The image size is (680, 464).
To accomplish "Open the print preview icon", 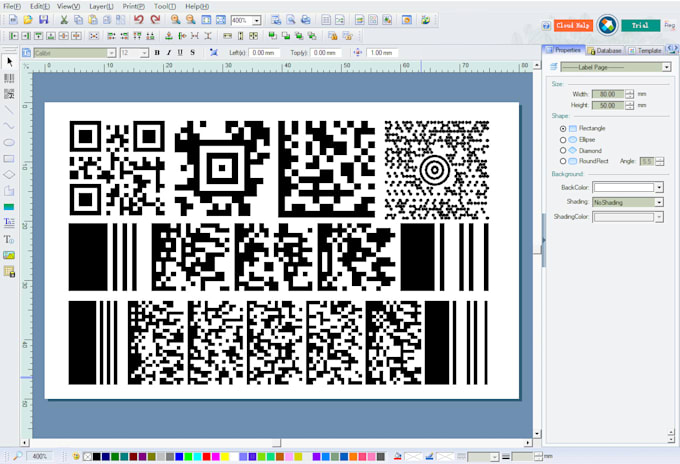I will [291, 20].
